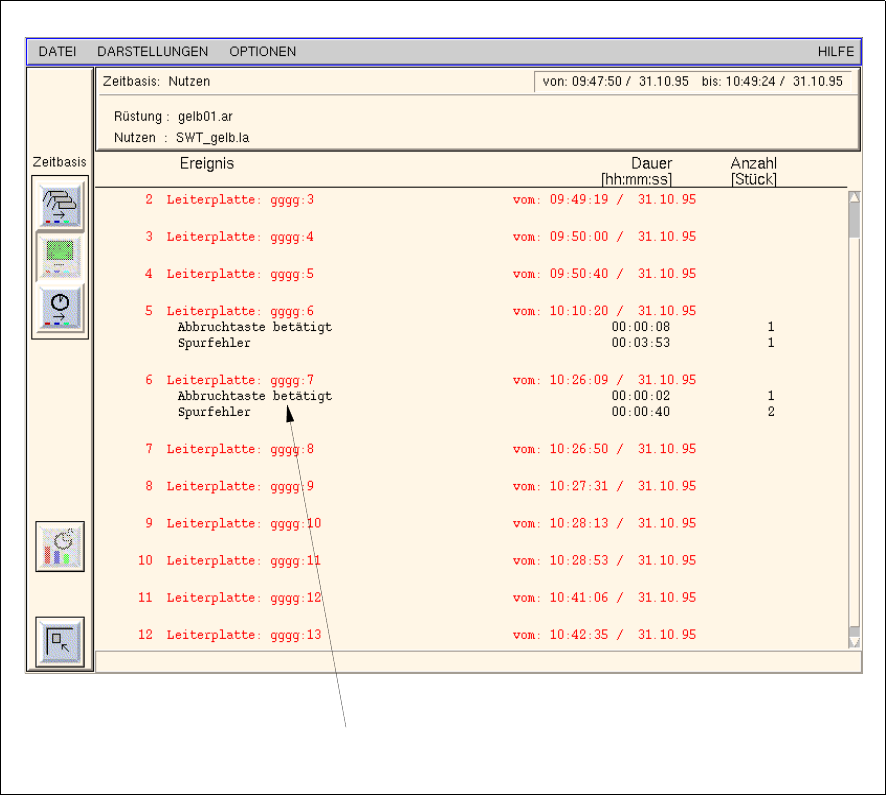Open the DARSTELLUNGEN menu
This screenshot has height=795, width=886.
[153, 52]
